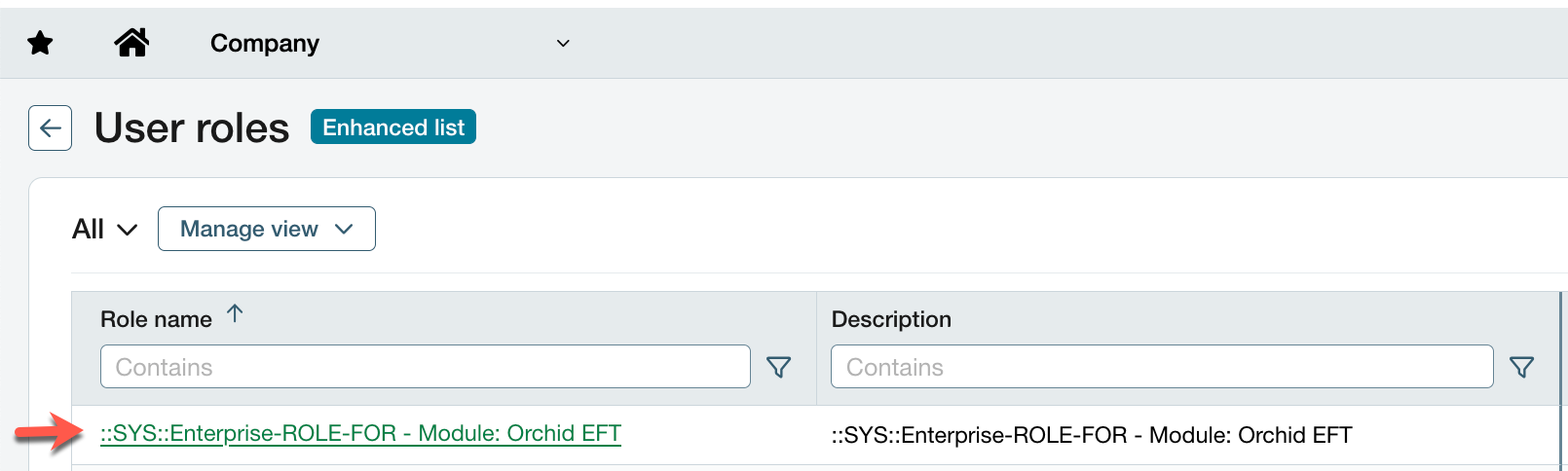
Task: Open the Manage view dropdown
Action: pos(266,229)
